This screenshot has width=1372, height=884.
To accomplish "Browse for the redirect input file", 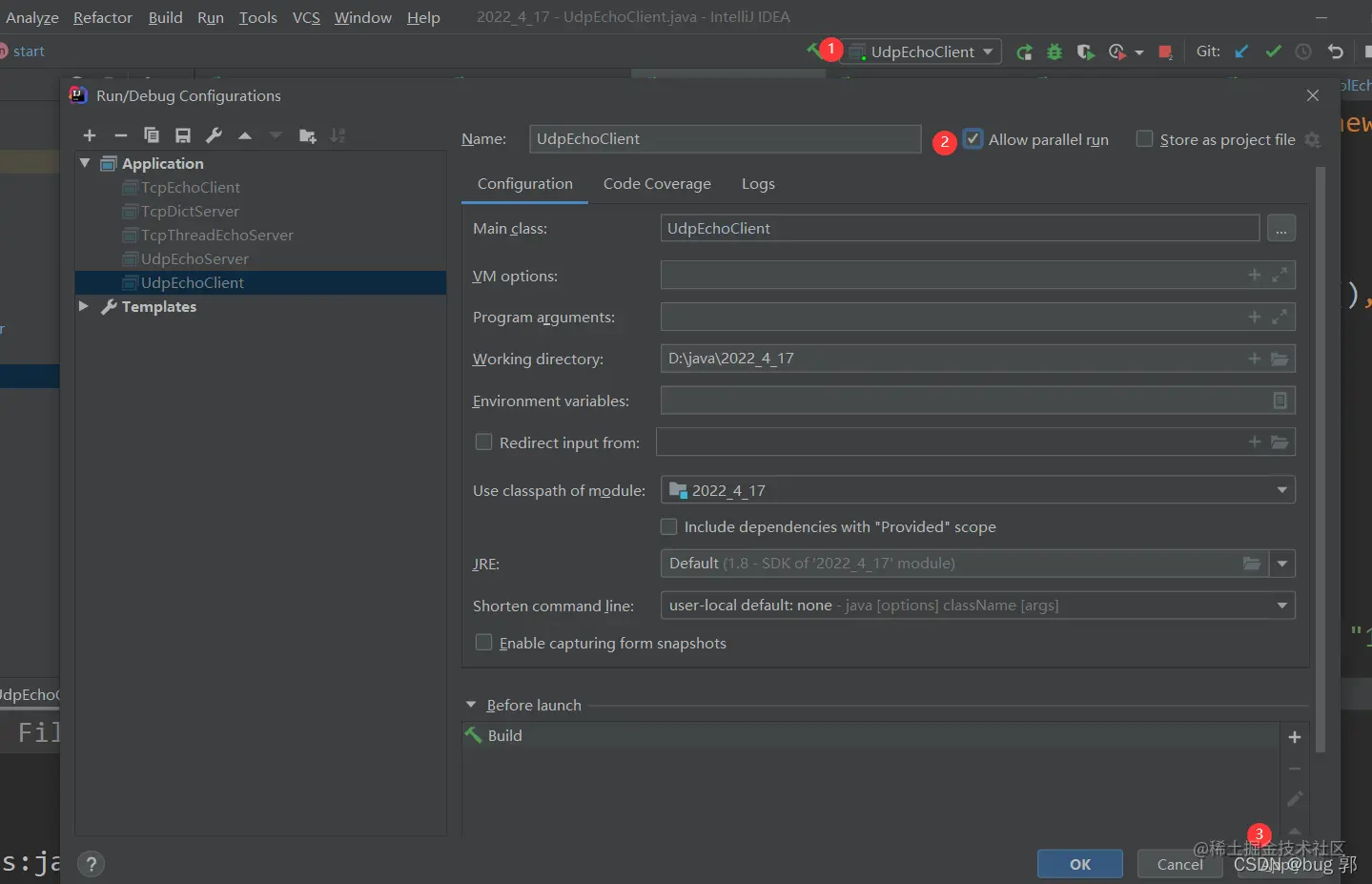I will pos(1280,442).
